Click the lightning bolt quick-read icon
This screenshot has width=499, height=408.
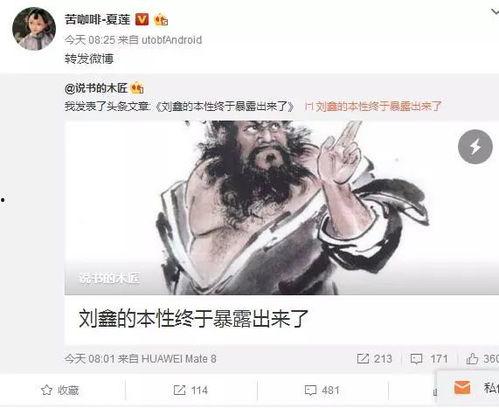[x=475, y=147]
